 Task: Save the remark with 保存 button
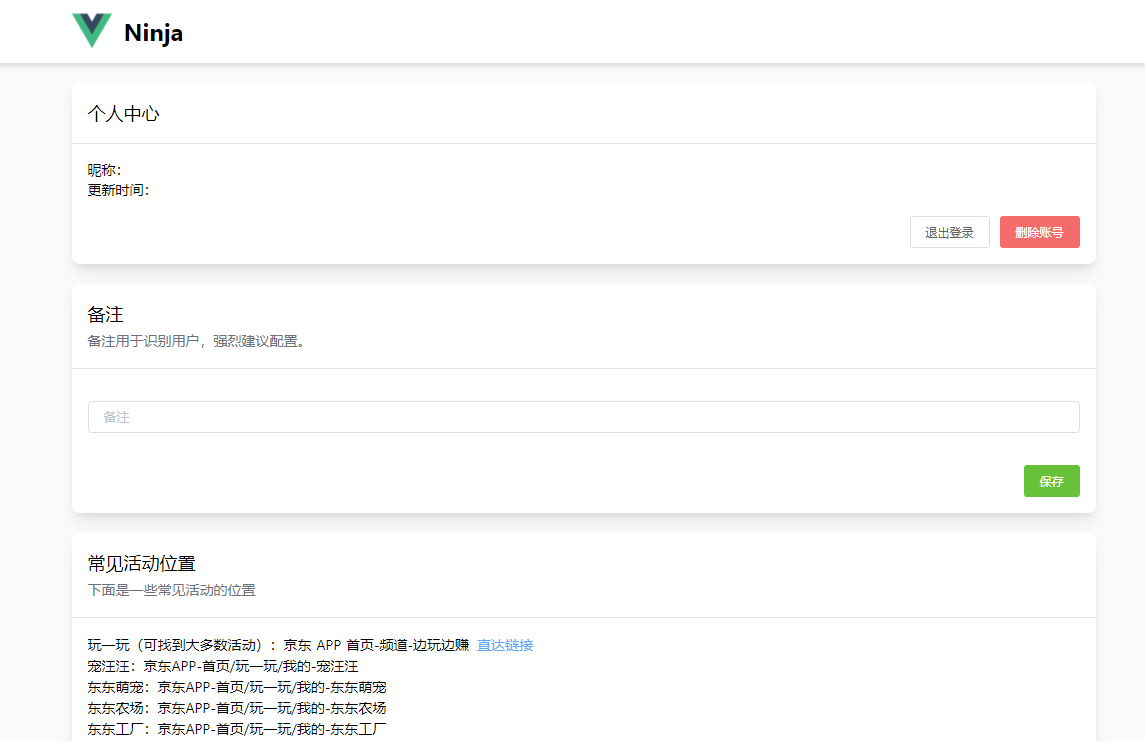click(1052, 481)
